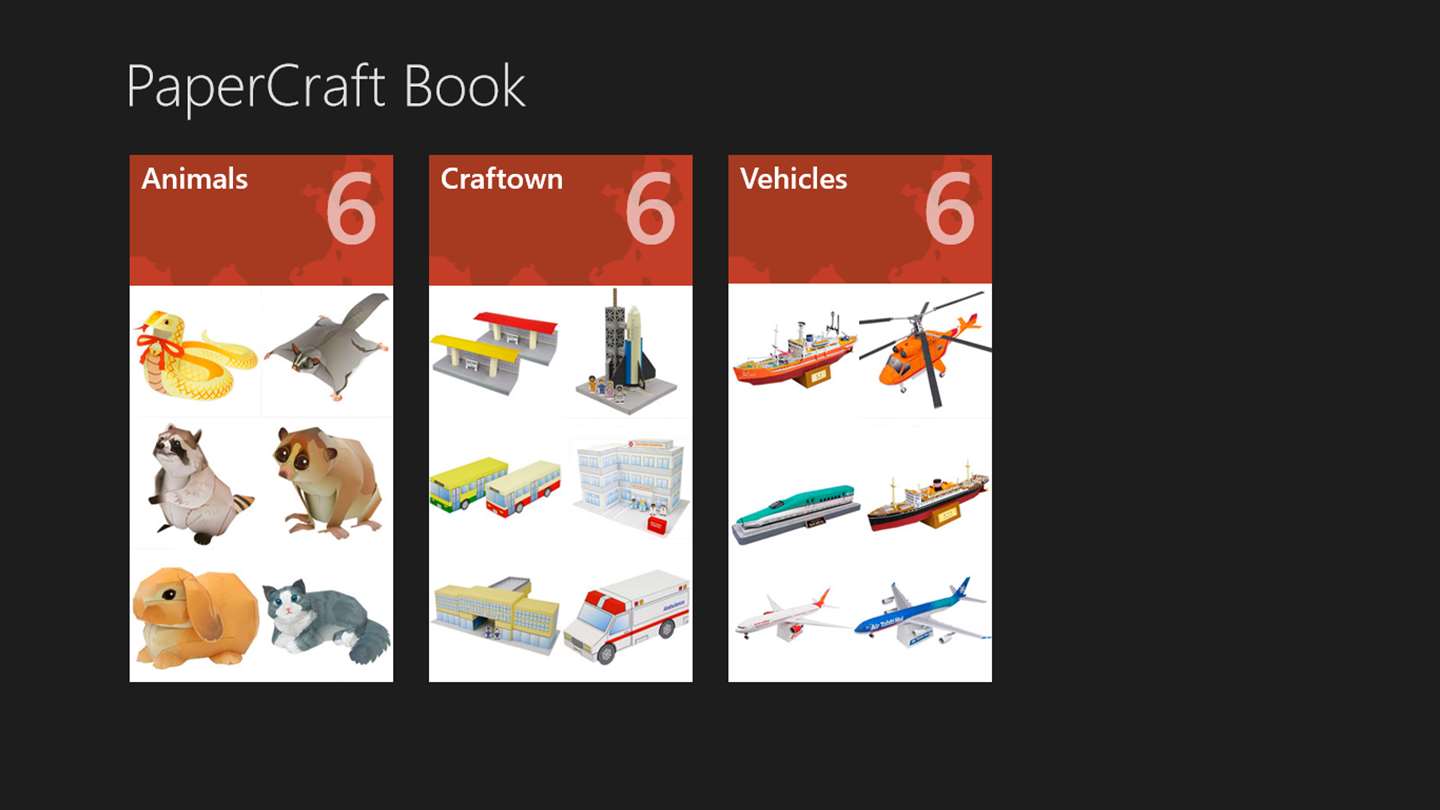Open the orange research ship model
1440x810 pixels.
pos(794,352)
